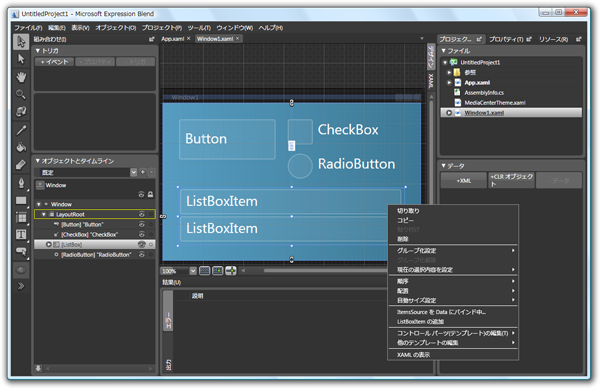Click the lock-all icon in the Window header
This screenshot has height=389, width=600.
coord(150,194)
